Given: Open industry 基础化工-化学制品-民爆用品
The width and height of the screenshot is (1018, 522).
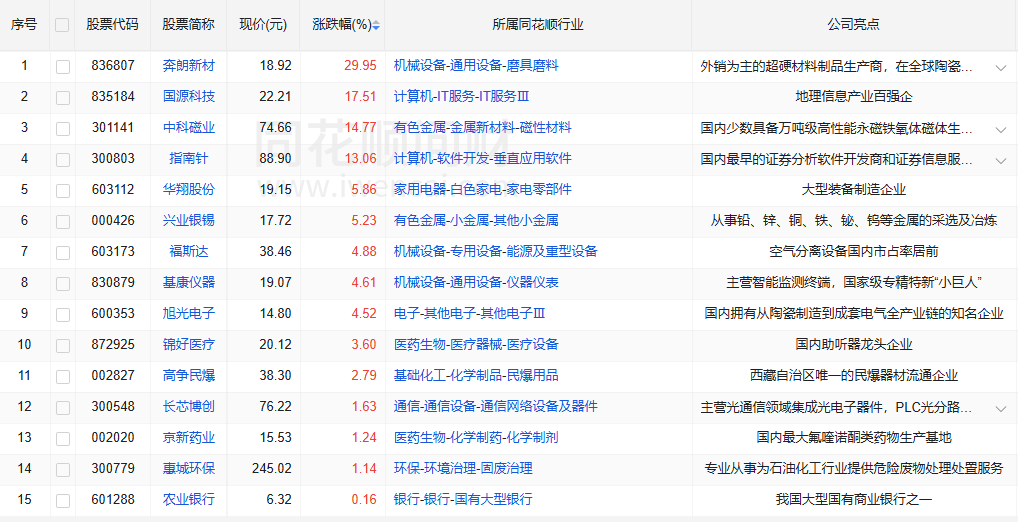Looking at the screenshot, I should click(x=476, y=375).
